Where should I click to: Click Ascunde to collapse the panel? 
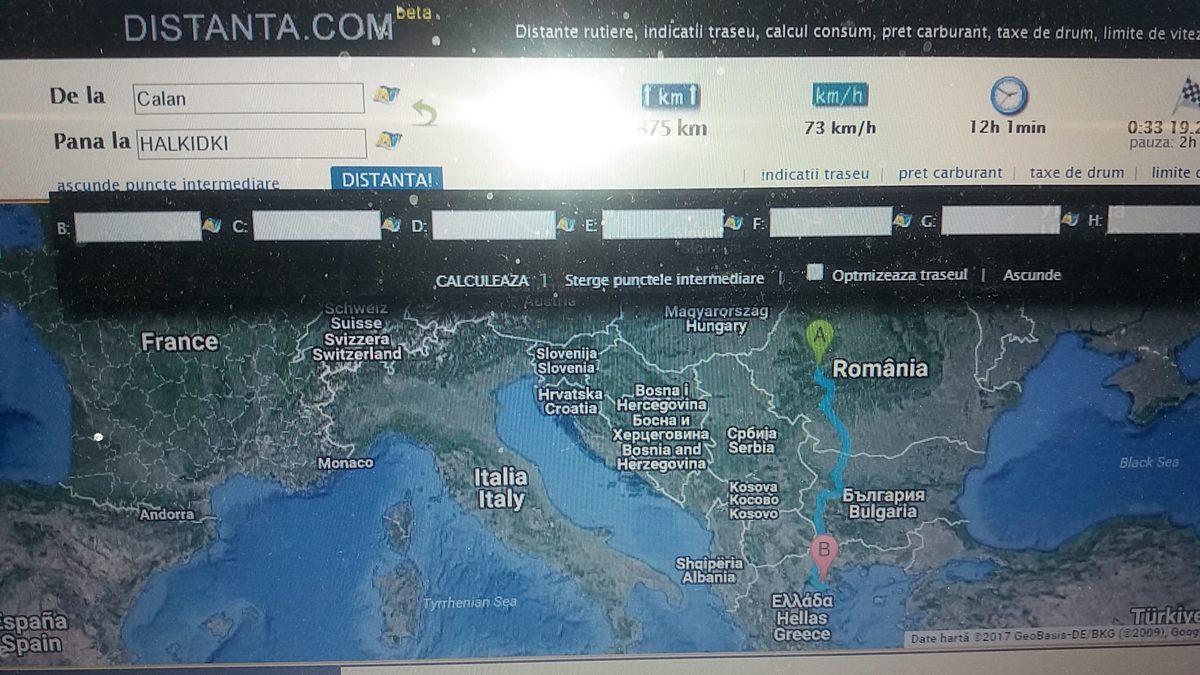[x=1032, y=275]
